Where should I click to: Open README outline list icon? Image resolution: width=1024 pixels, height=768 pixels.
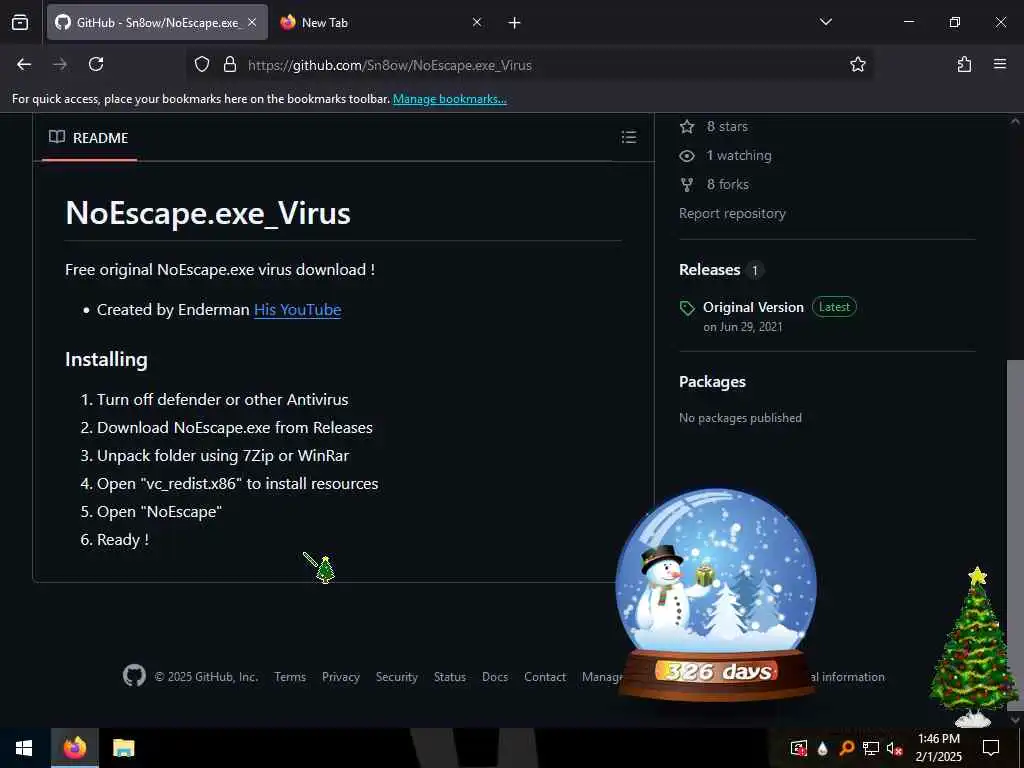(629, 137)
